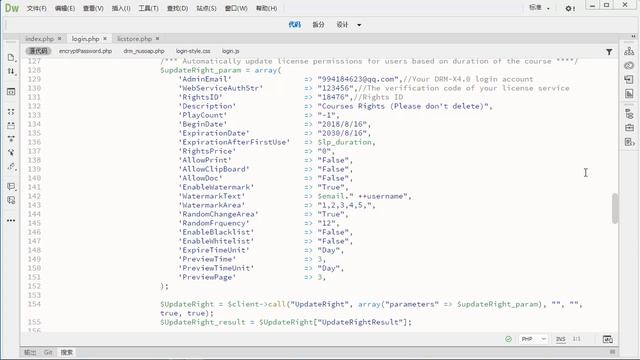Click the File Management up-down arrows icon
Image resolution: width=640 pixels, height=360 pixels.
pos(11,71)
